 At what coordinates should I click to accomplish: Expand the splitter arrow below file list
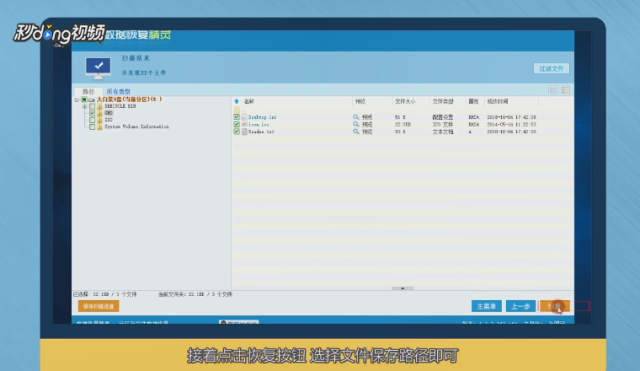click(402, 288)
